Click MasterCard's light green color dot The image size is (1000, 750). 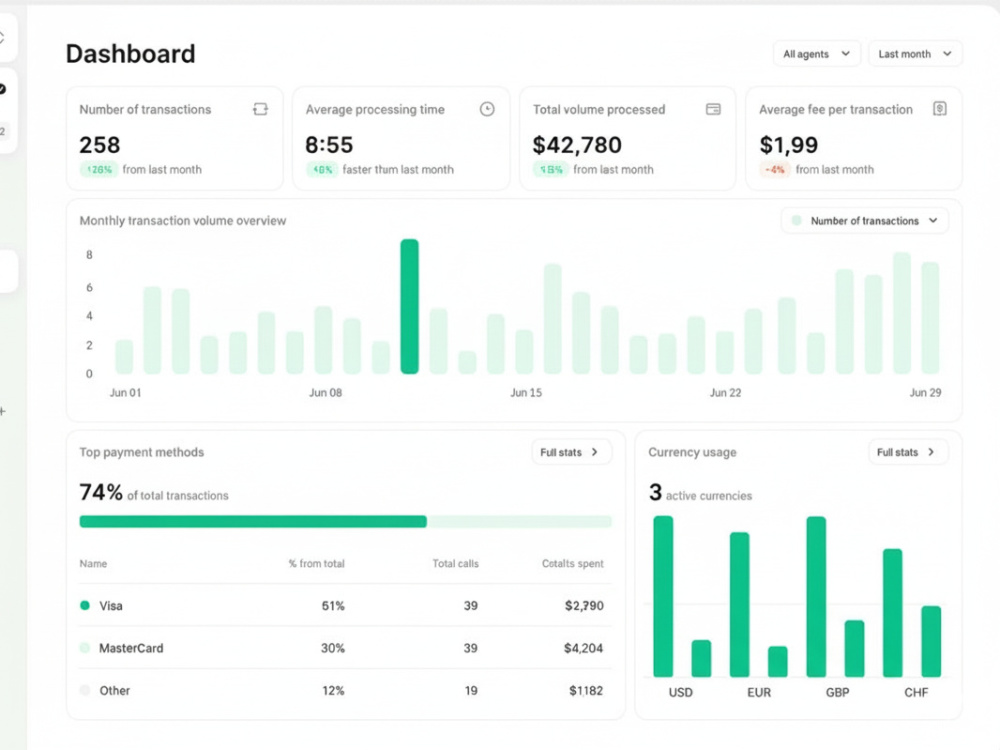[x=85, y=648]
